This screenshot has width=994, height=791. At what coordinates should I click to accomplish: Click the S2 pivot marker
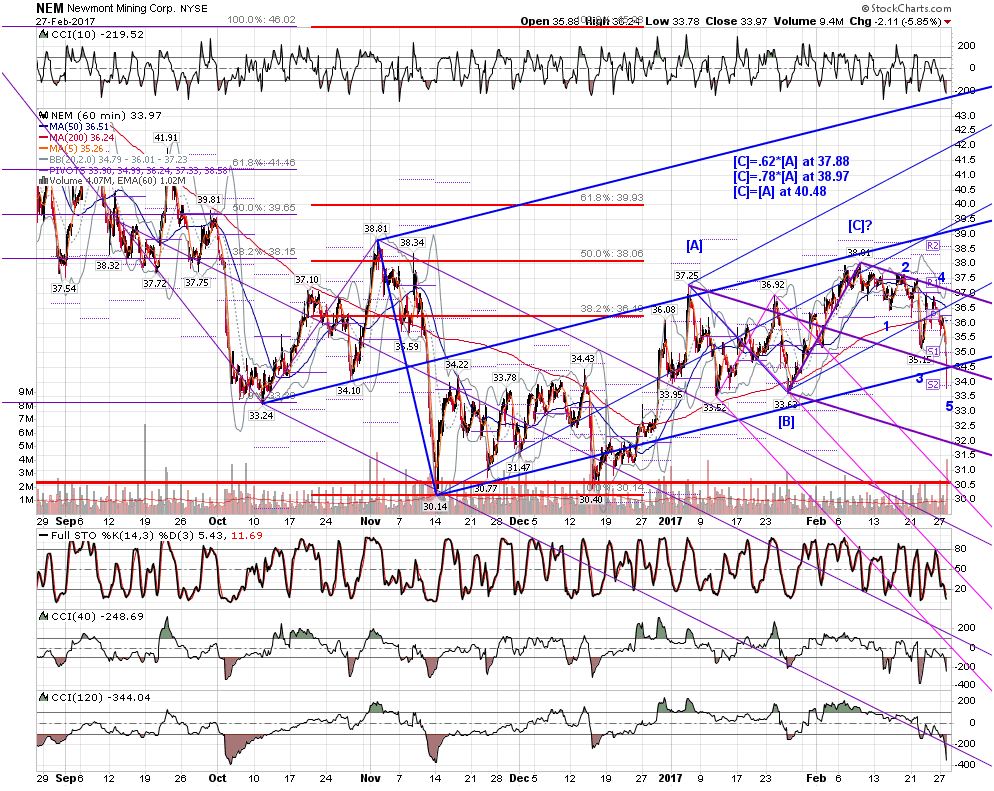933,384
